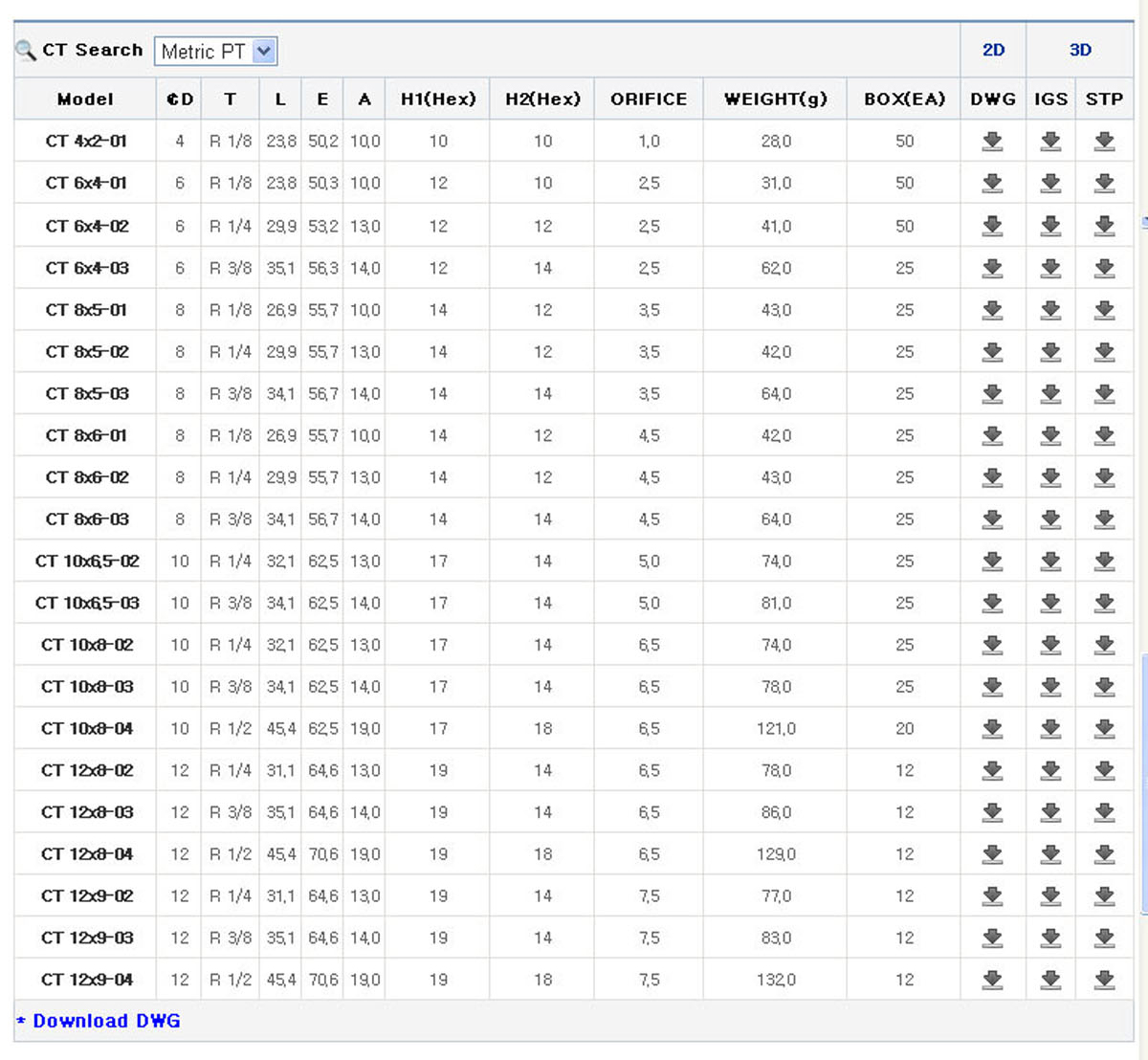Click the WEIGHT(g) column header
The width and height of the screenshot is (1148, 1060).
tap(776, 99)
